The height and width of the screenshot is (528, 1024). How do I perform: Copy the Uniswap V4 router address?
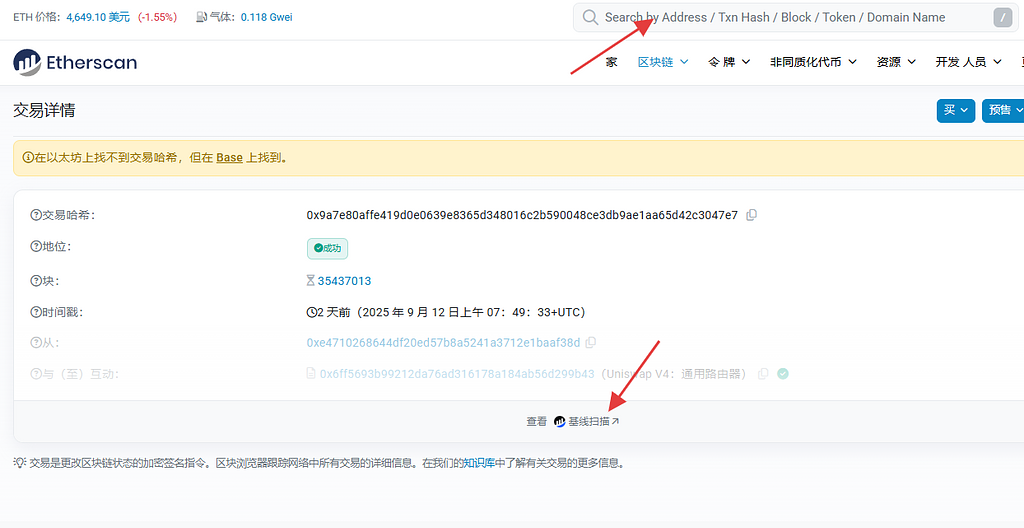tap(763, 374)
